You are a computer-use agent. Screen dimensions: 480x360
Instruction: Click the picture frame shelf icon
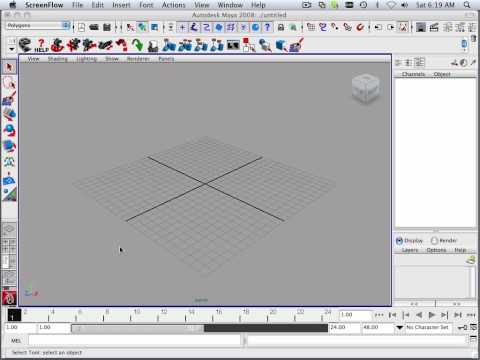[x=233, y=45]
